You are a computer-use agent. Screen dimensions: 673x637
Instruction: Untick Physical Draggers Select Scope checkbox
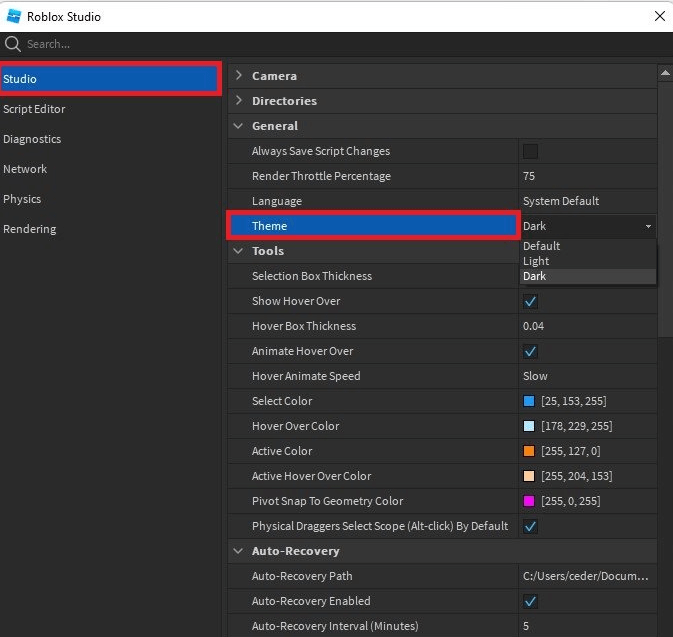tap(530, 526)
